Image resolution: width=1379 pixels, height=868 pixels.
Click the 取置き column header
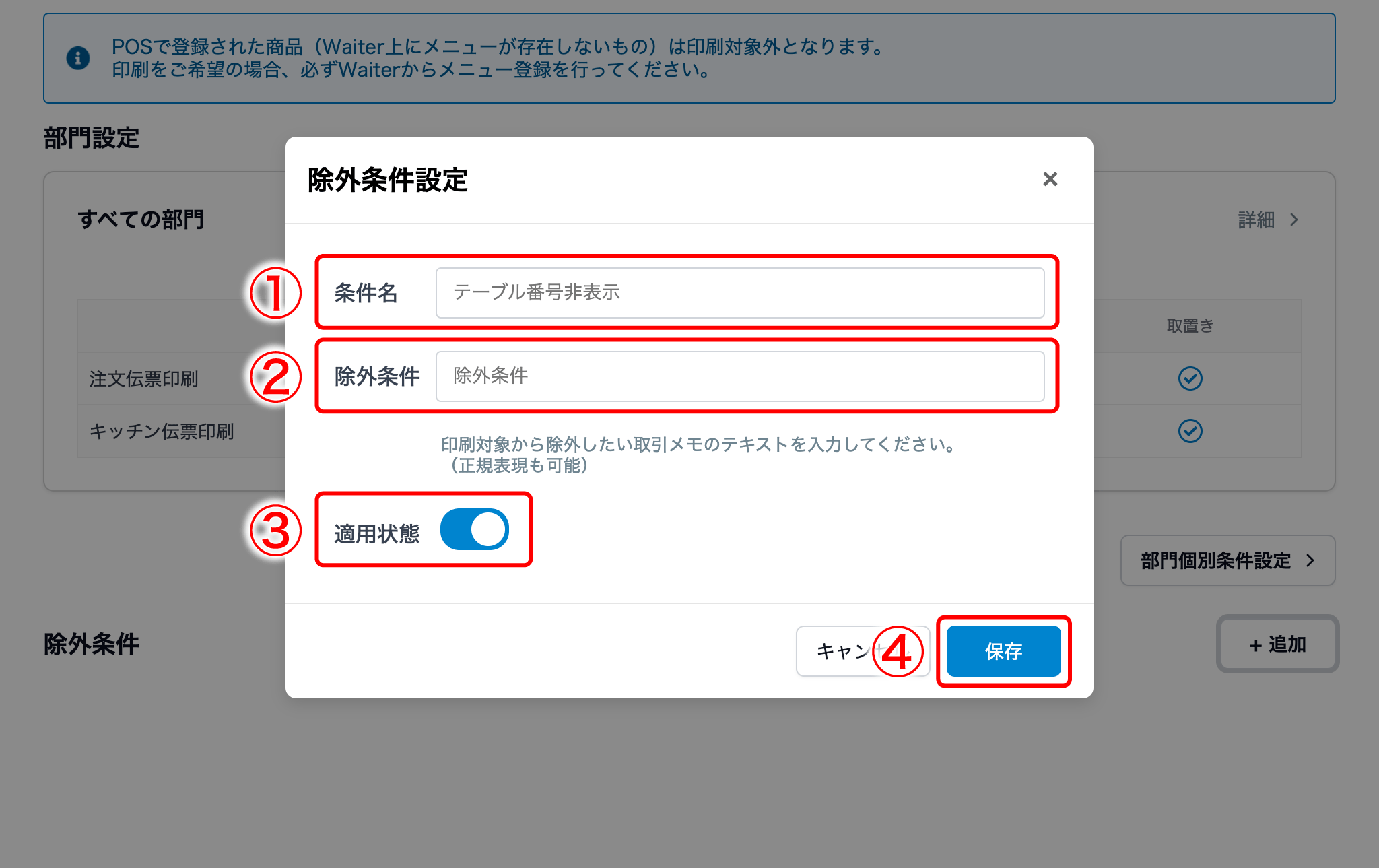(1190, 326)
